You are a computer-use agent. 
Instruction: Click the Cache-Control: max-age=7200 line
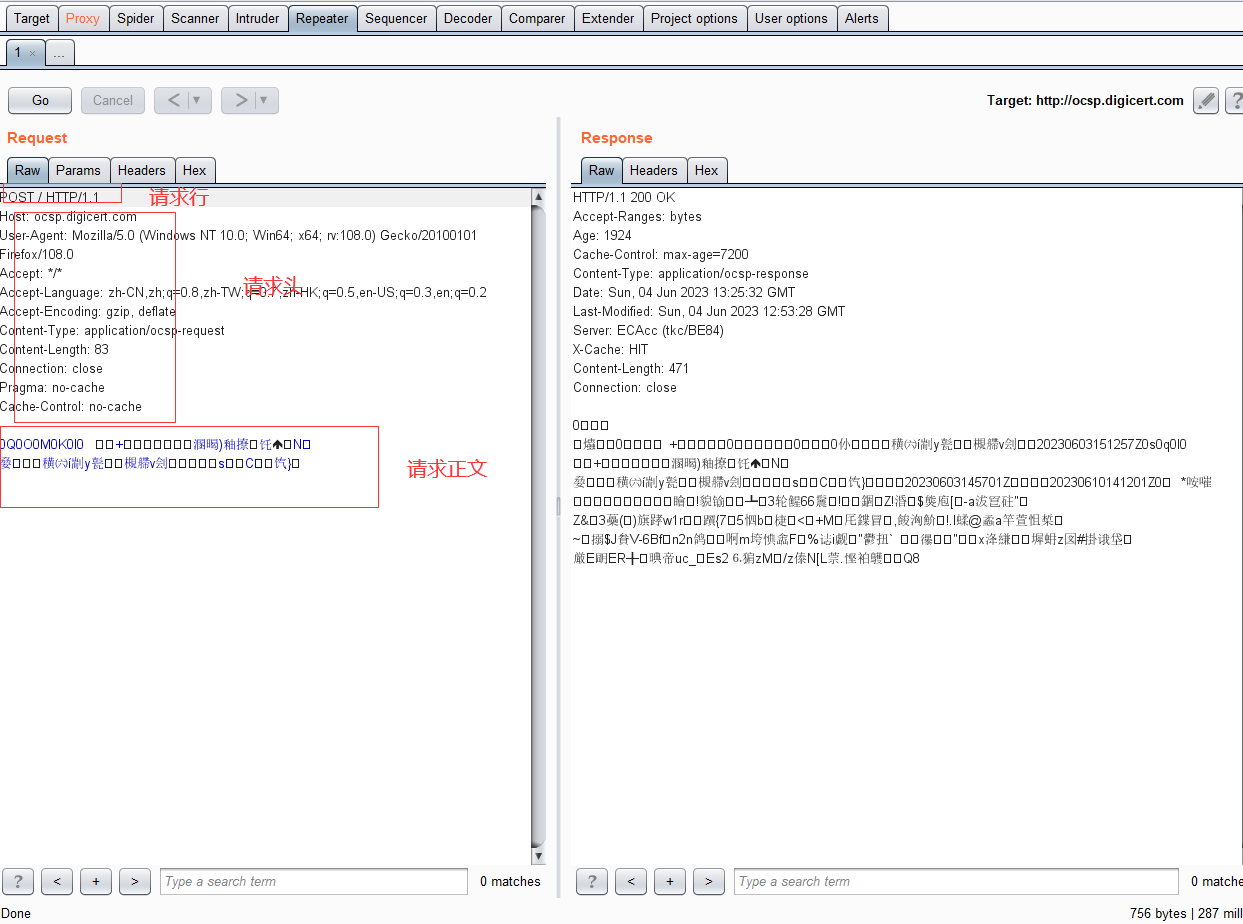661,254
